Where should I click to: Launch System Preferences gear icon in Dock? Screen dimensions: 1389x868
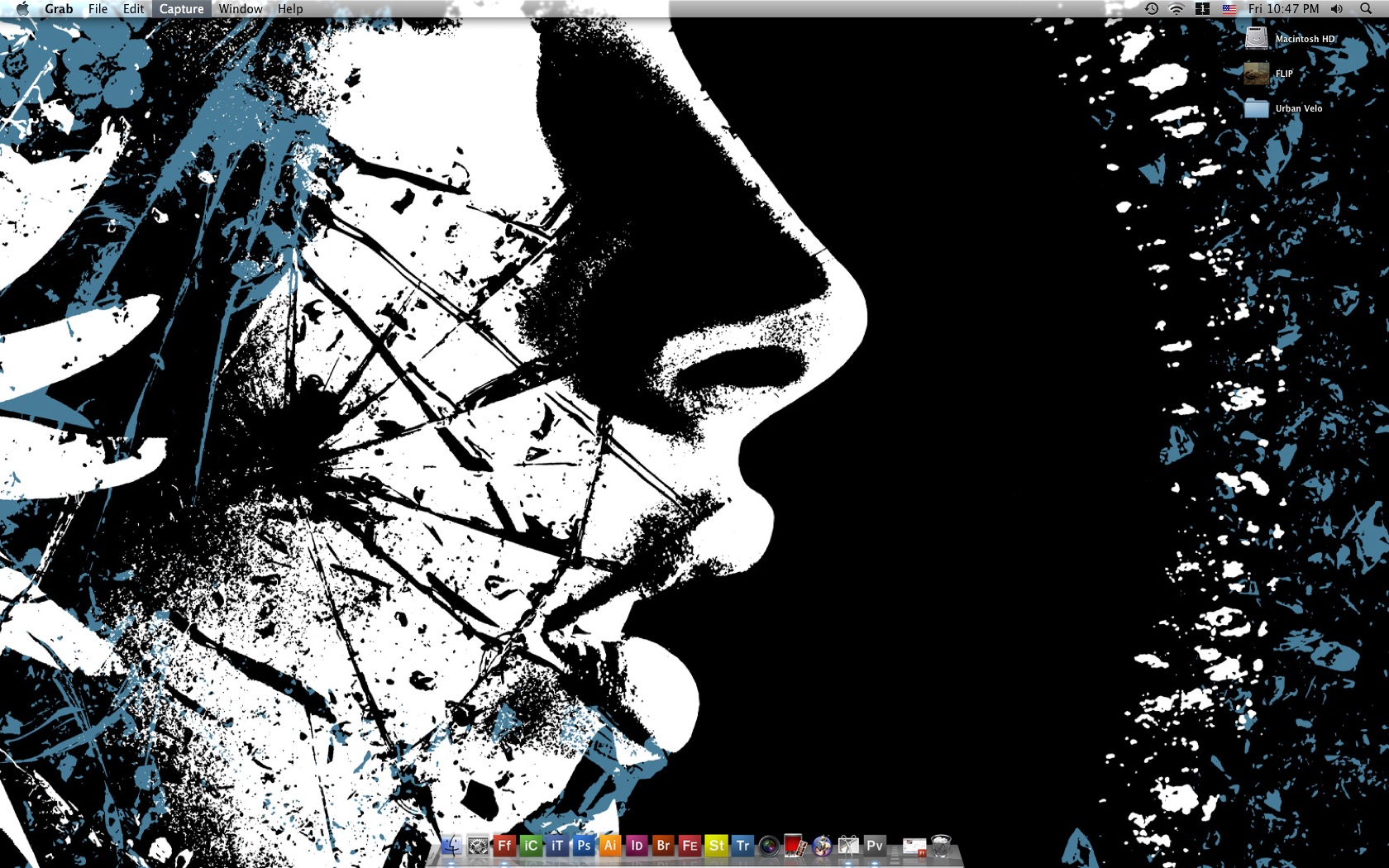point(478,845)
